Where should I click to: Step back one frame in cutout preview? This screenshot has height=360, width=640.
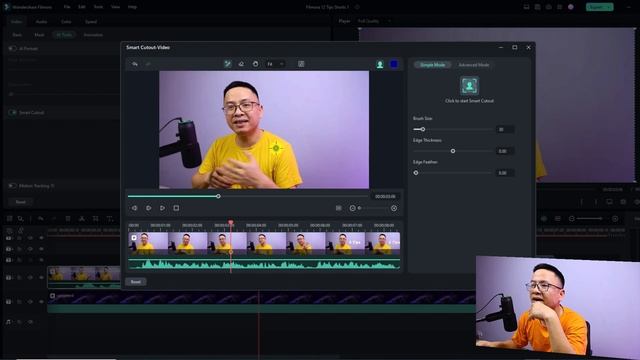[134, 208]
